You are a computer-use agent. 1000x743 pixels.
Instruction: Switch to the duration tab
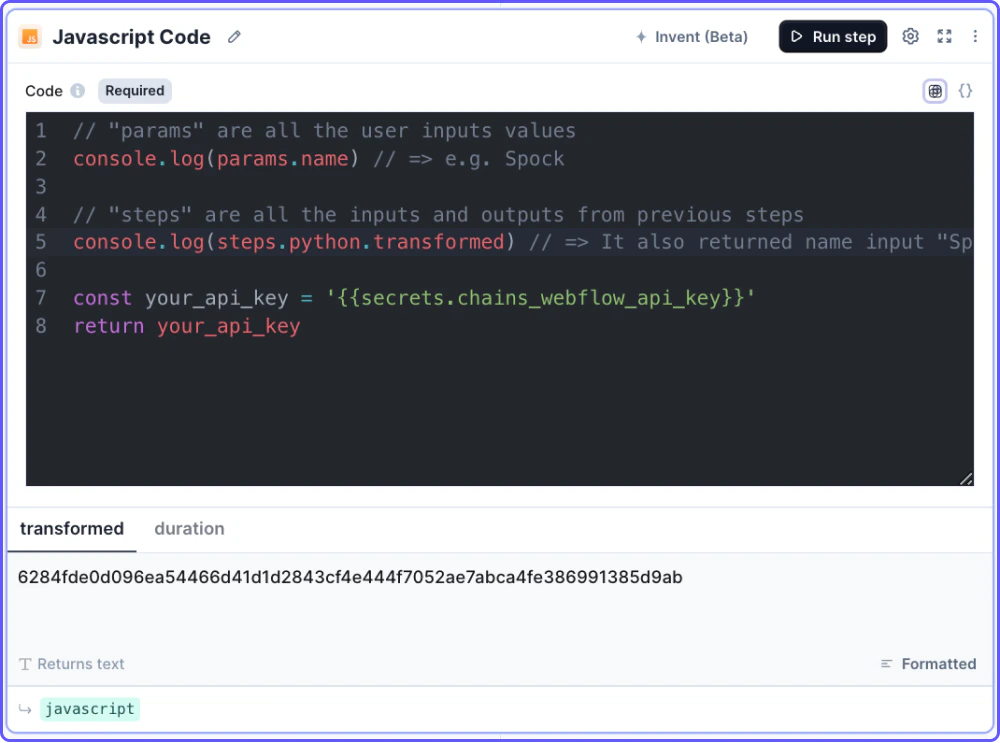[189, 529]
